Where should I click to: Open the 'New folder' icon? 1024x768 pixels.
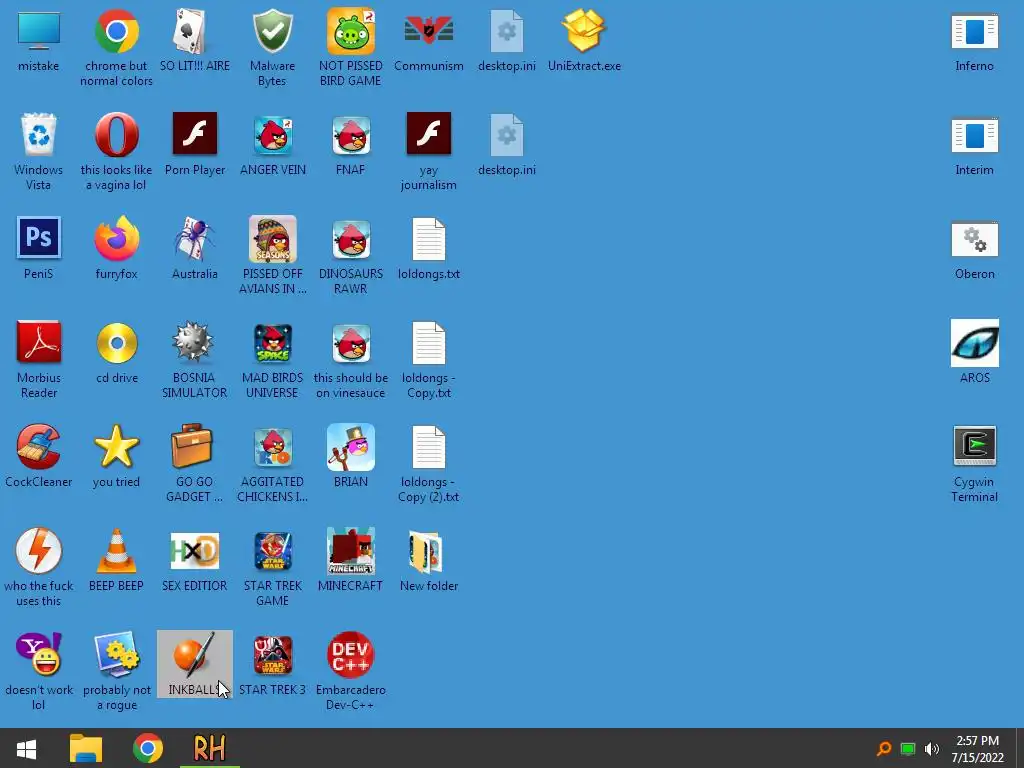pyautogui.click(x=425, y=552)
